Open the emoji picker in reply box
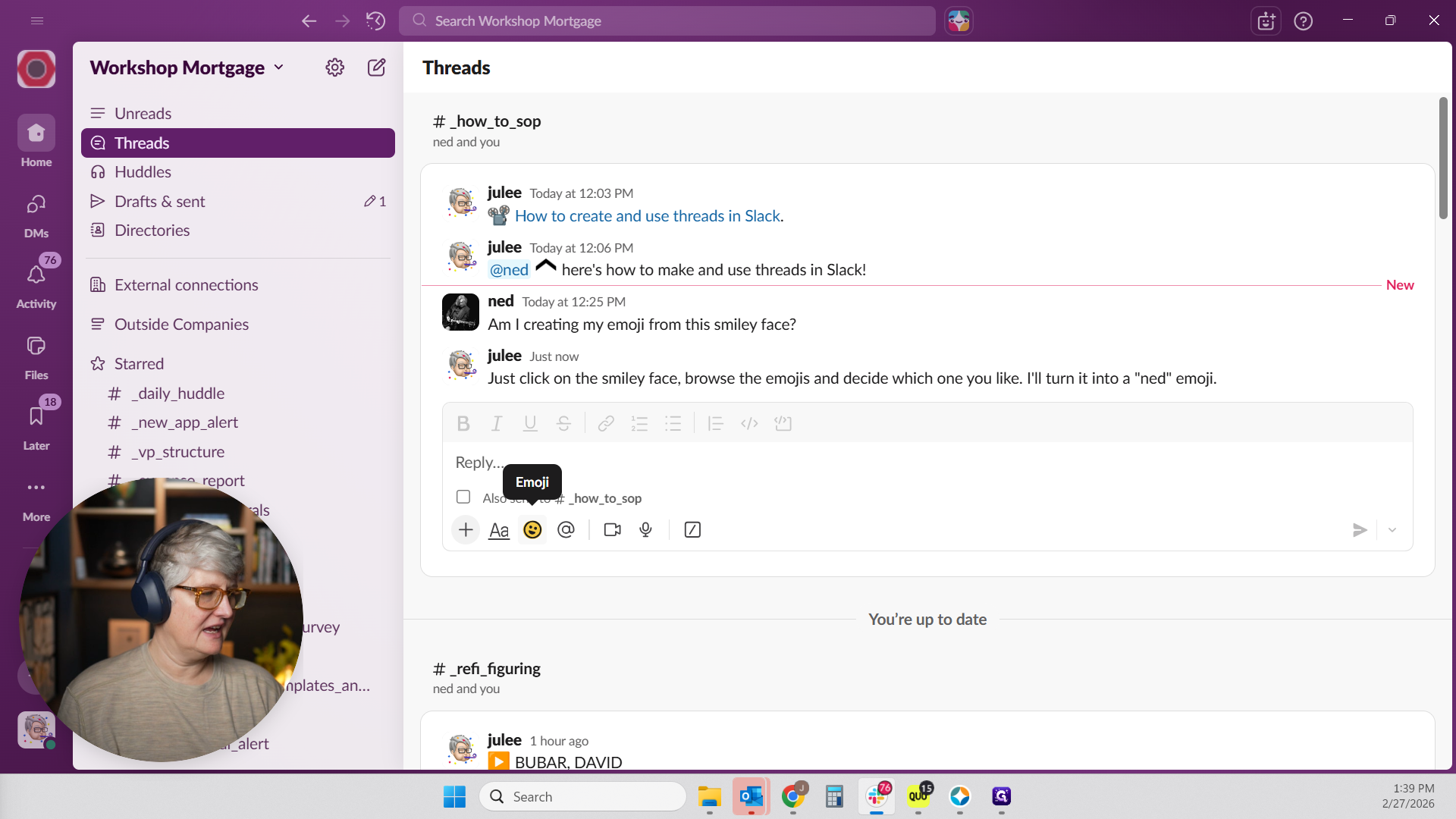Viewport: 1456px width, 819px height. click(x=532, y=530)
